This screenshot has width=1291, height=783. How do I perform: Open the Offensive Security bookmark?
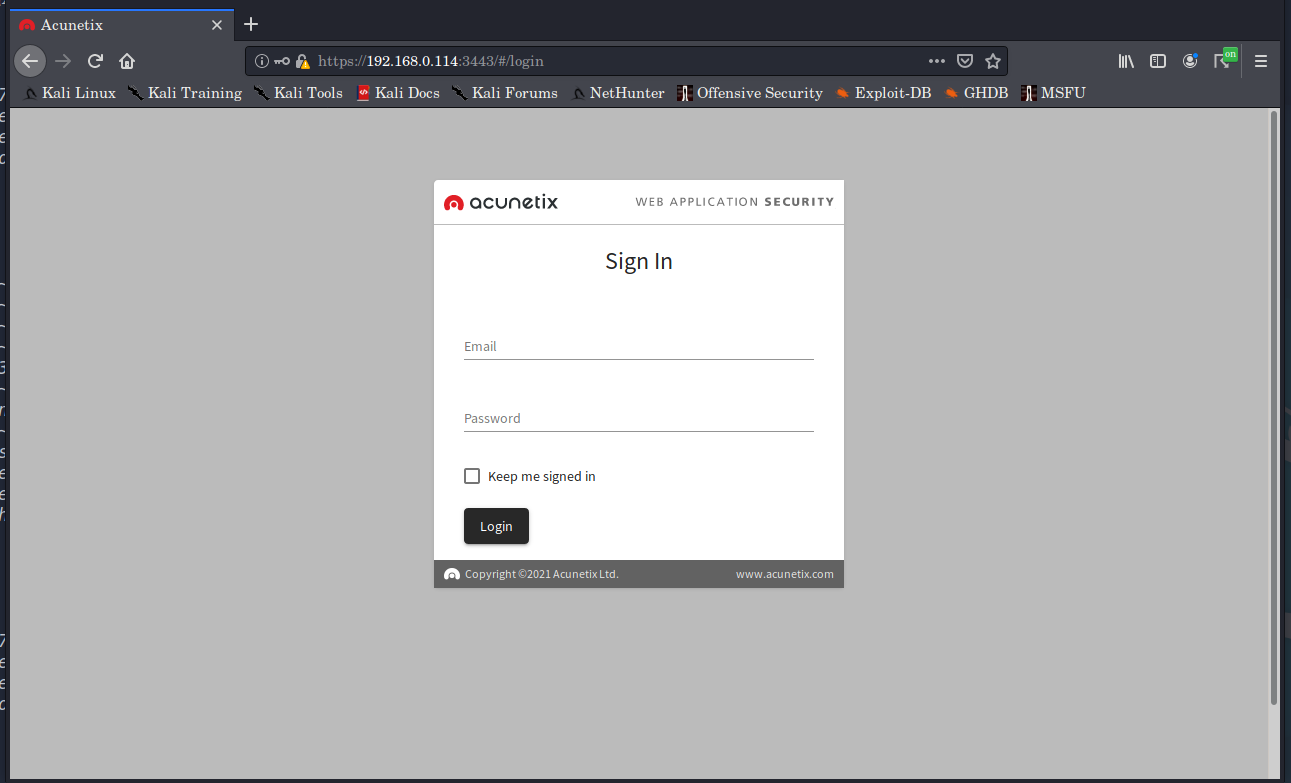[750, 93]
